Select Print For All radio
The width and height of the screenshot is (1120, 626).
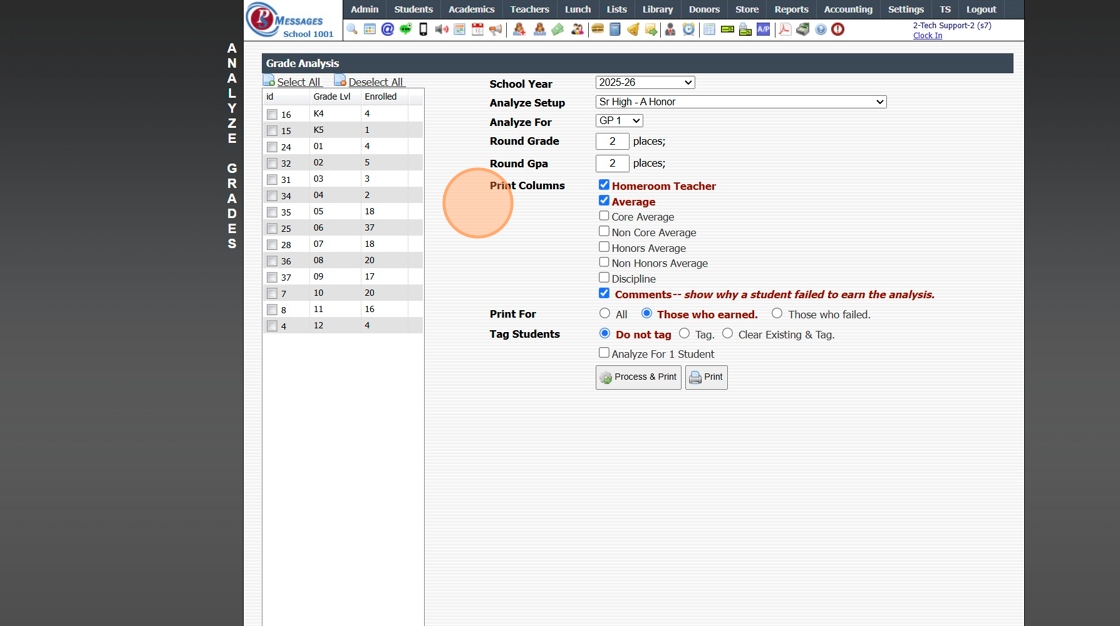point(604,314)
